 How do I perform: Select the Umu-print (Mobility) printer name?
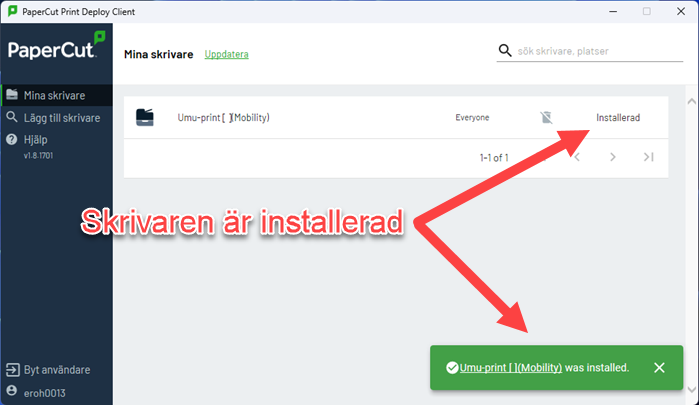[x=223, y=118]
